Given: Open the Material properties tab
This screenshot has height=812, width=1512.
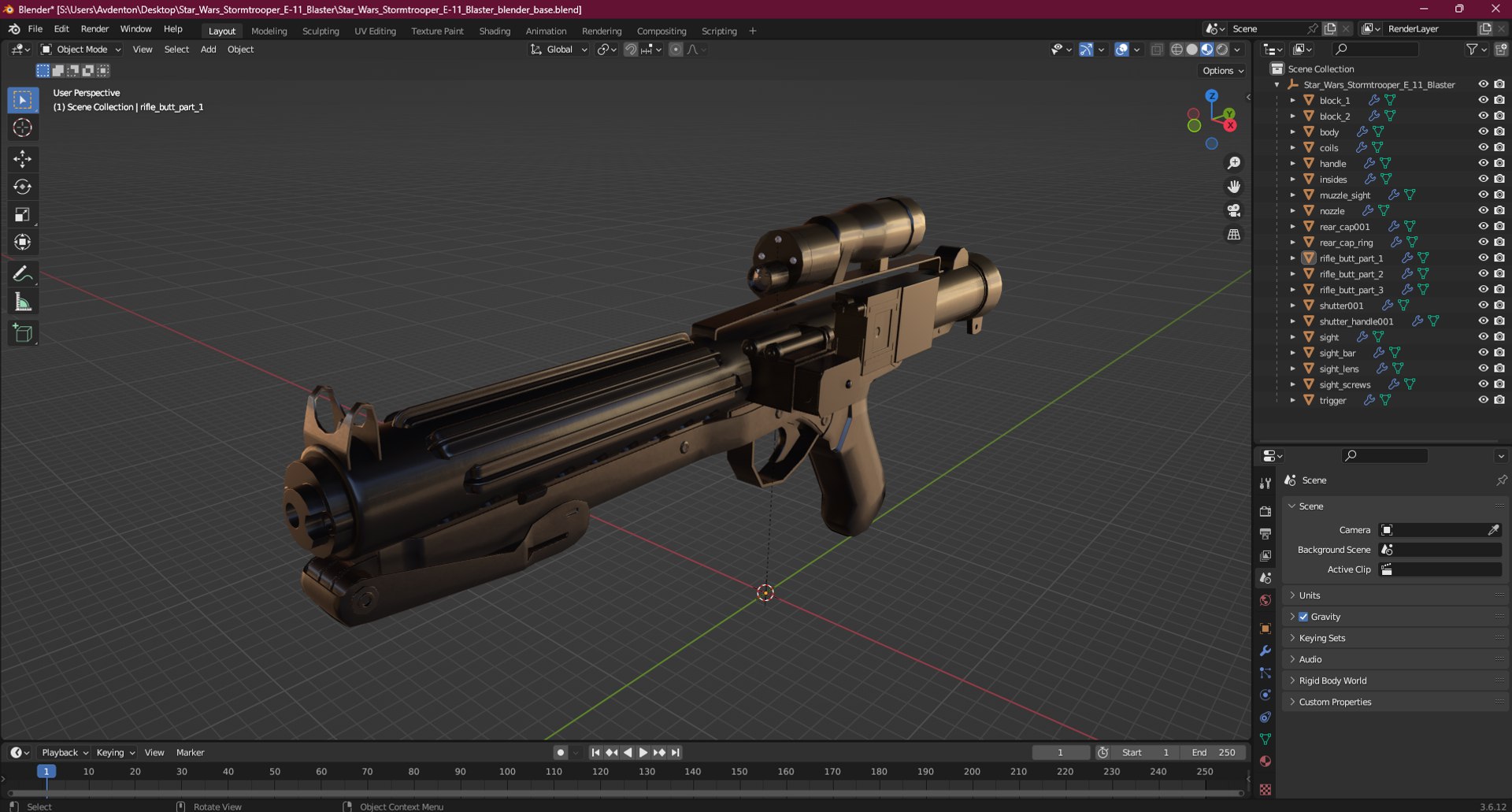Looking at the screenshot, I should click(x=1266, y=761).
